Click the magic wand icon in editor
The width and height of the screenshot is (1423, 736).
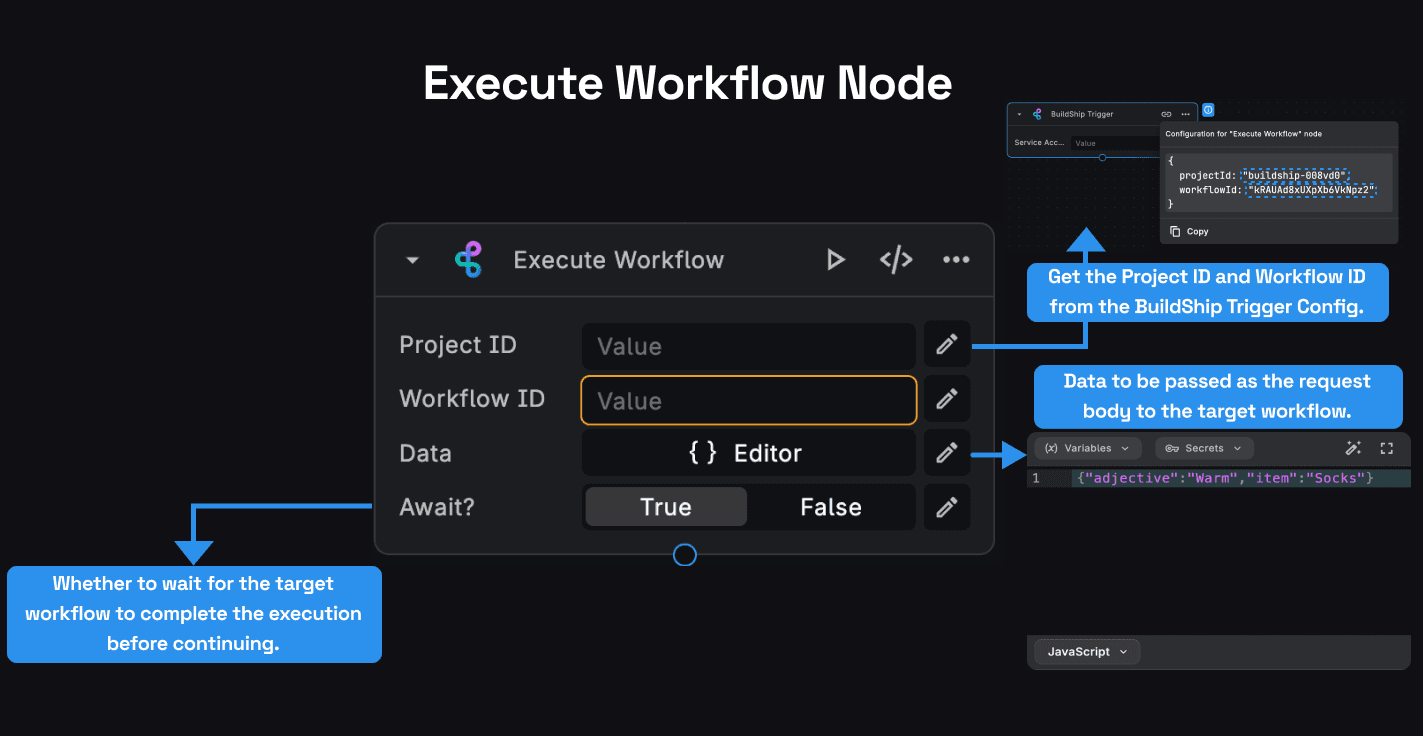[1353, 448]
